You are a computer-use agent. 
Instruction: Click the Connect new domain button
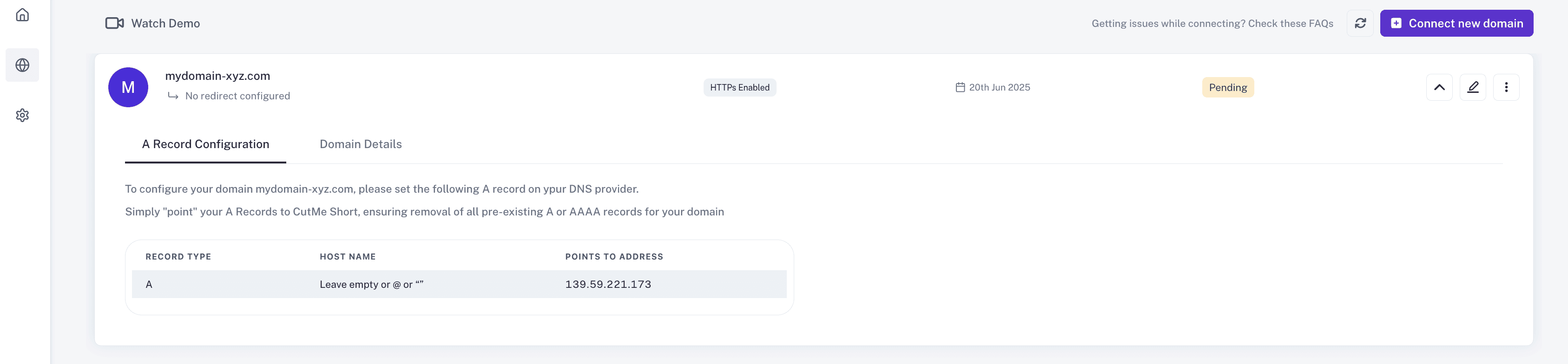tap(1456, 23)
